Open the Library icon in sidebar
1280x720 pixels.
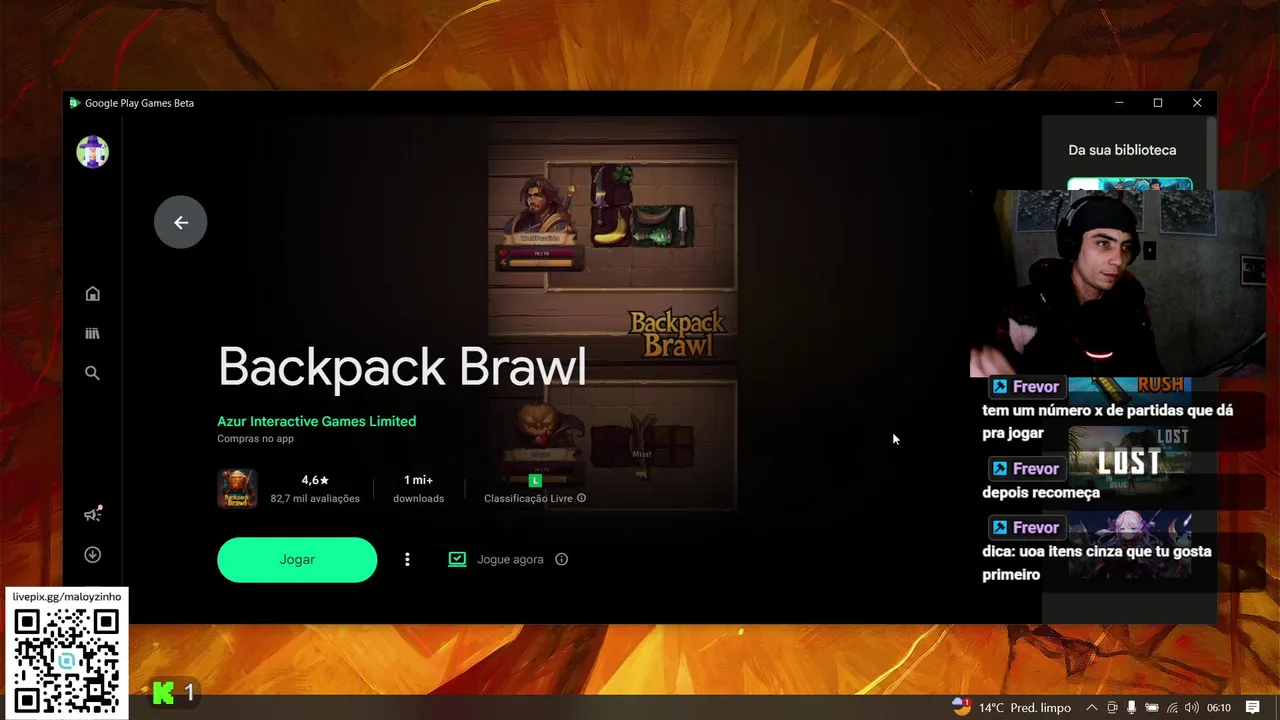pos(93,333)
